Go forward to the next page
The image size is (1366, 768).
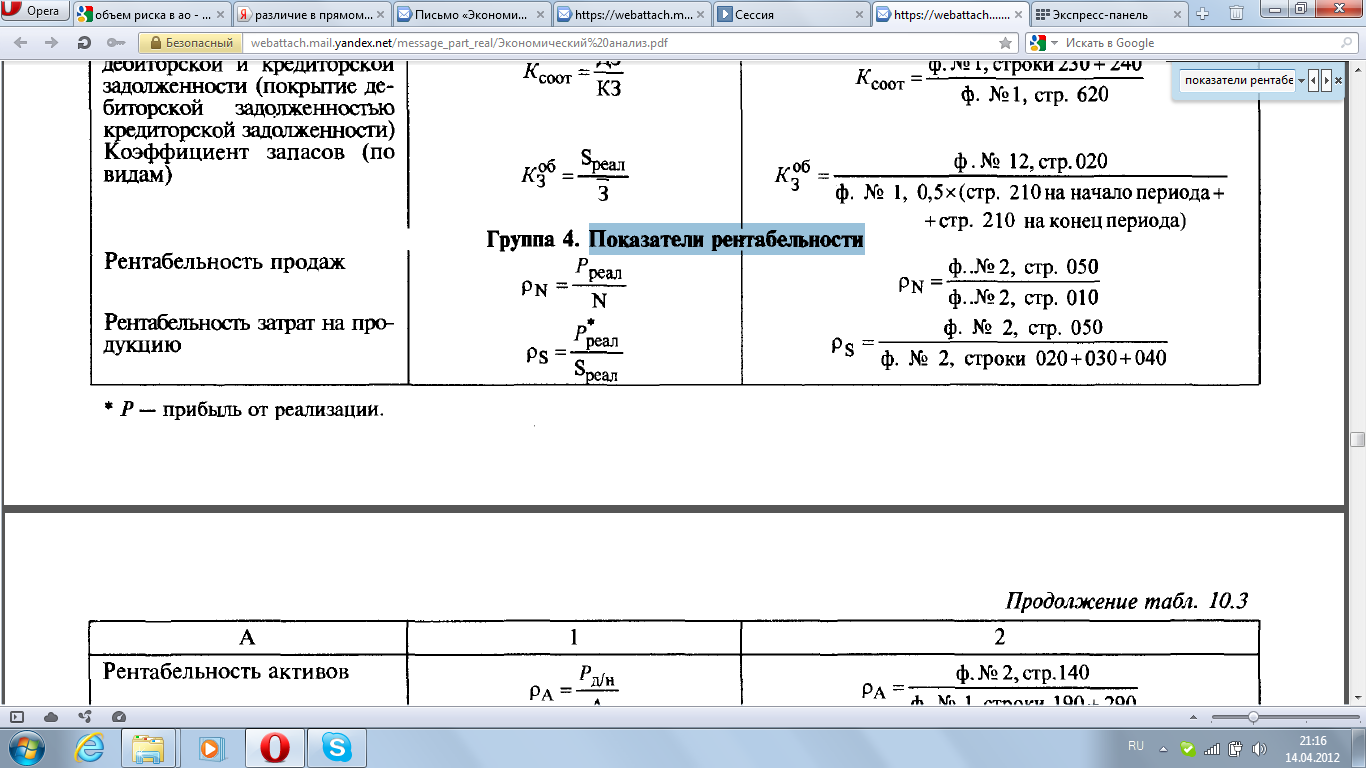point(52,43)
